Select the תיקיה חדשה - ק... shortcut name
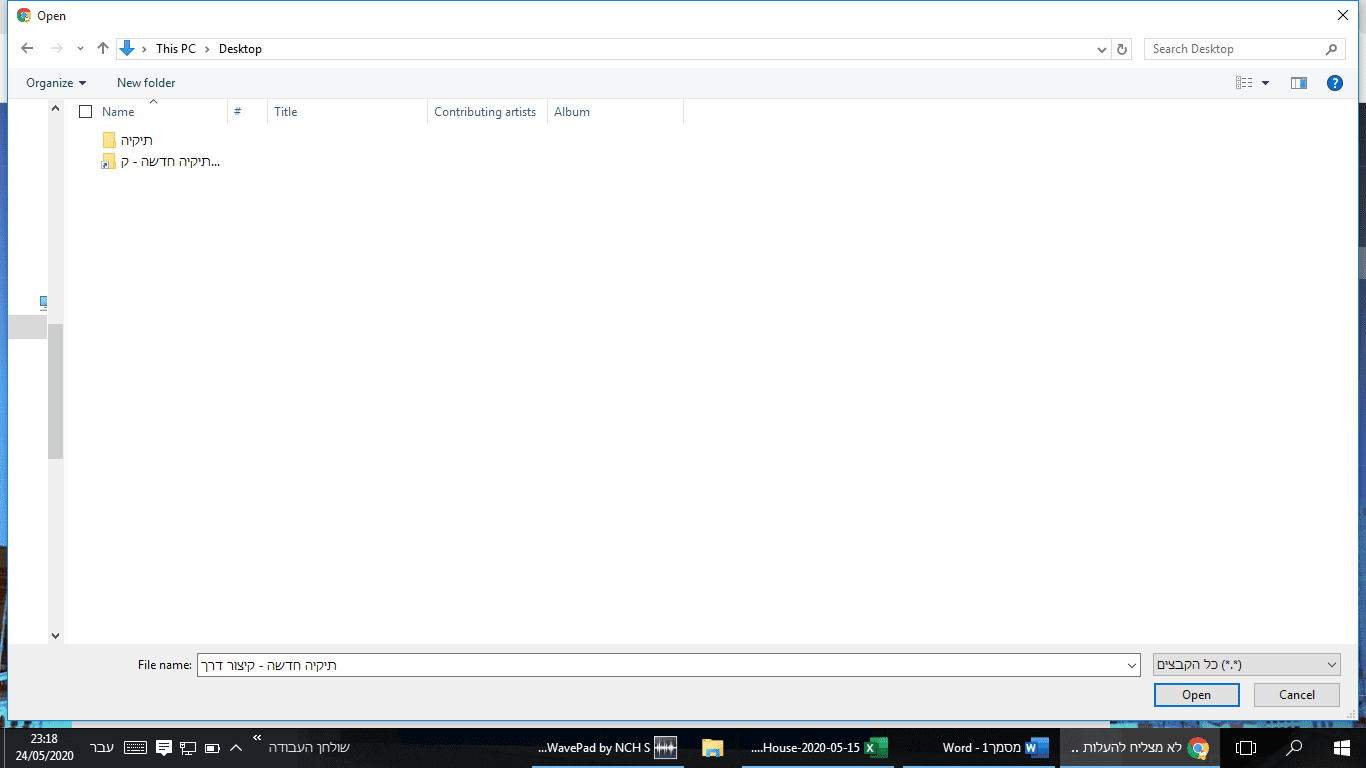Viewport: 1366px width, 768px height. [x=170, y=162]
